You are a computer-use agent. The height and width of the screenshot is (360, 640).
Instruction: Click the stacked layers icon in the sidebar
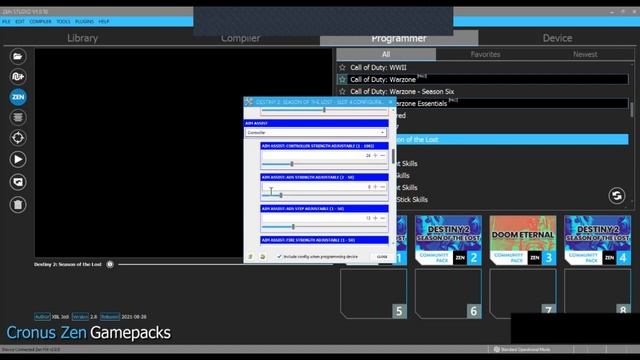(x=18, y=118)
